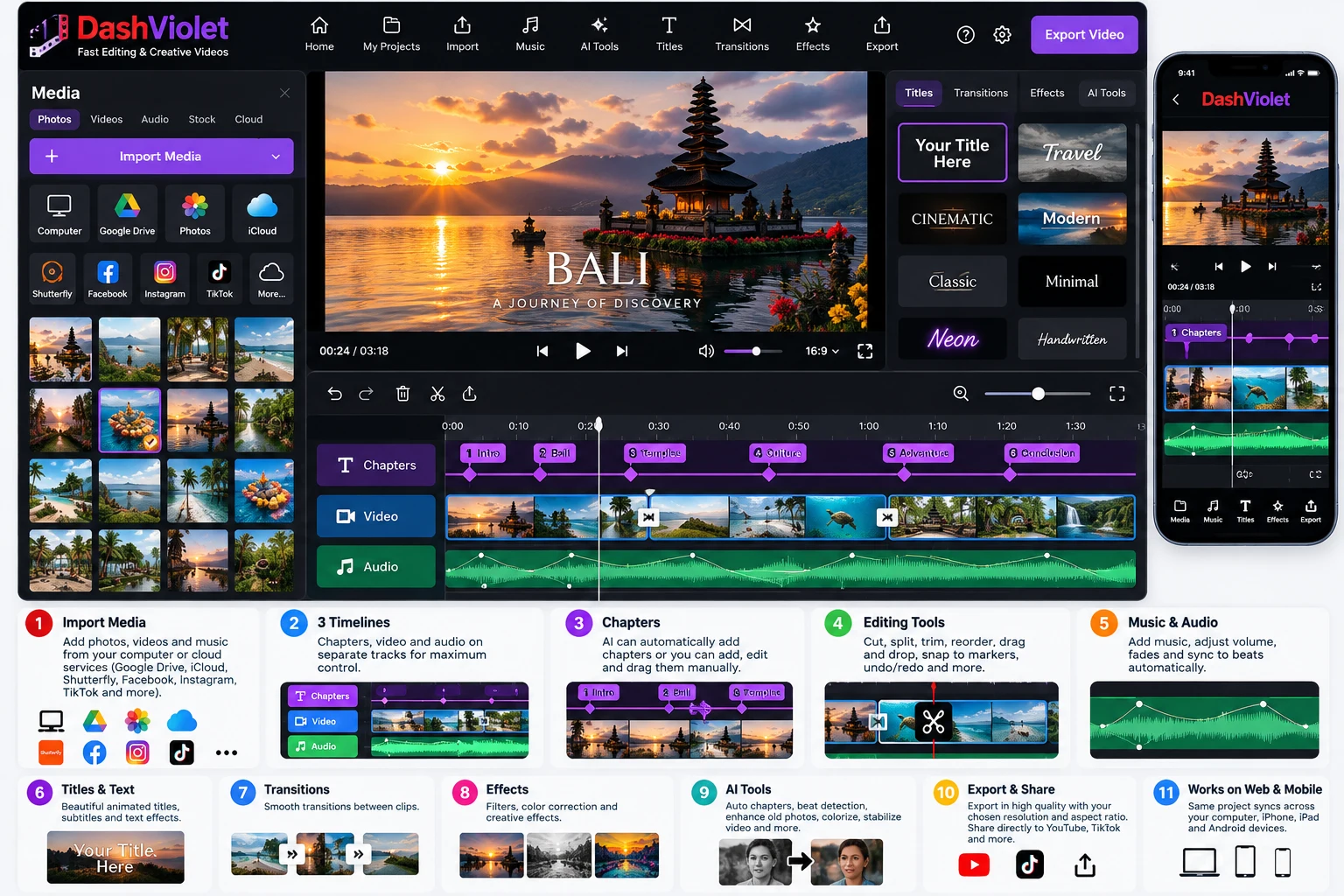Click the share icon in the timeline toolbar
This screenshot has width=1344, height=896.
tap(470, 394)
